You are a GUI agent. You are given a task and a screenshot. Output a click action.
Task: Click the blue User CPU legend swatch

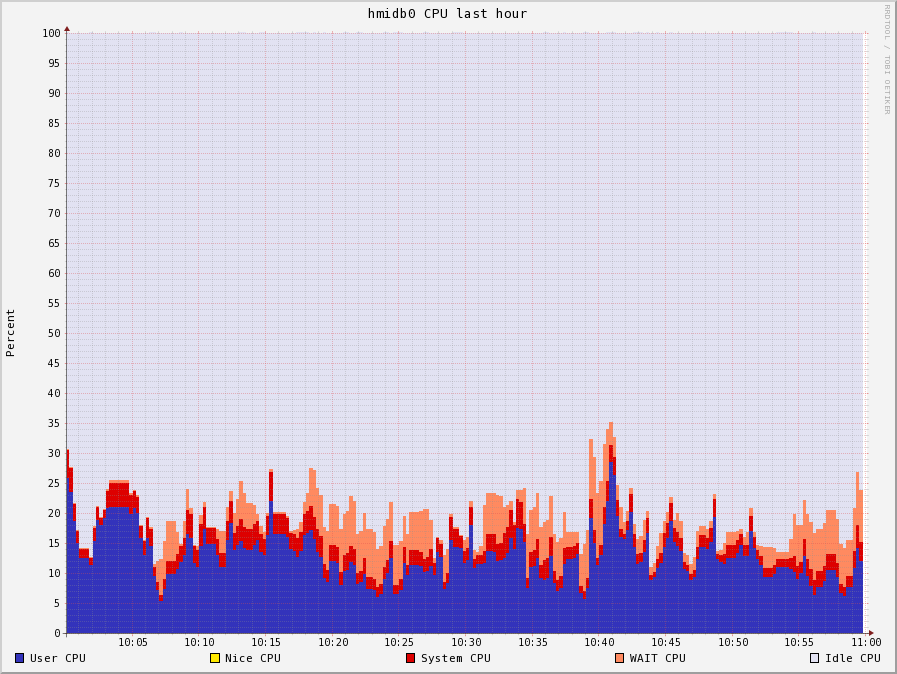click(19, 658)
